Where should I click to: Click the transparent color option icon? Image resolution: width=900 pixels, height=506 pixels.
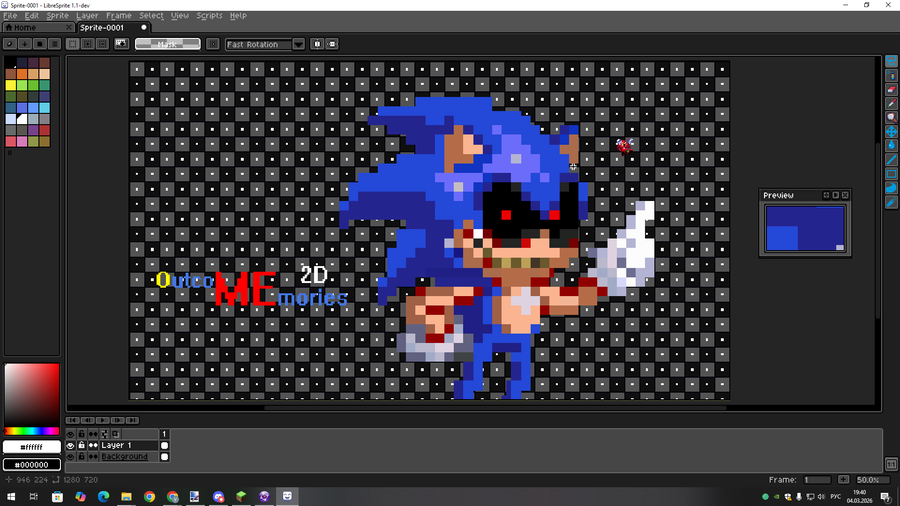click(x=121, y=44)
